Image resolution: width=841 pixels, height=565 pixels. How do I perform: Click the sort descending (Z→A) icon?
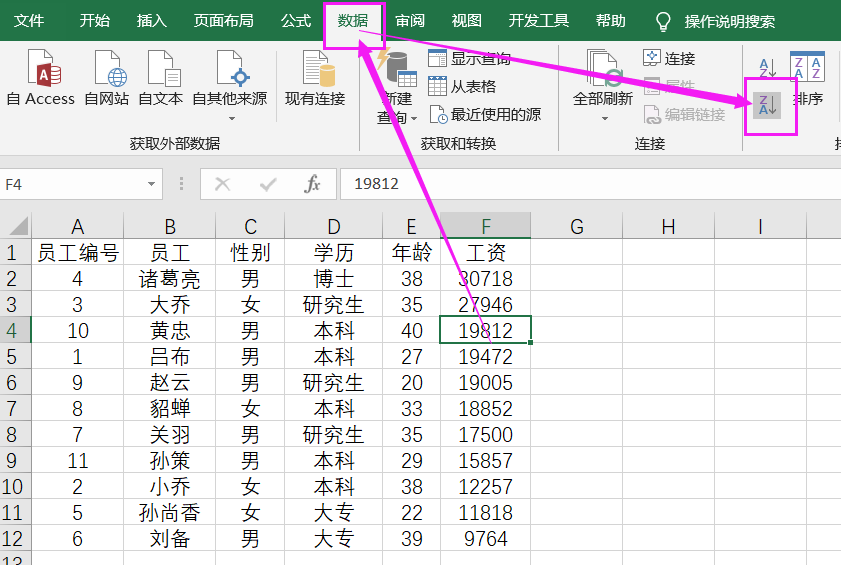pyautogui.click(x=768, y=104)
